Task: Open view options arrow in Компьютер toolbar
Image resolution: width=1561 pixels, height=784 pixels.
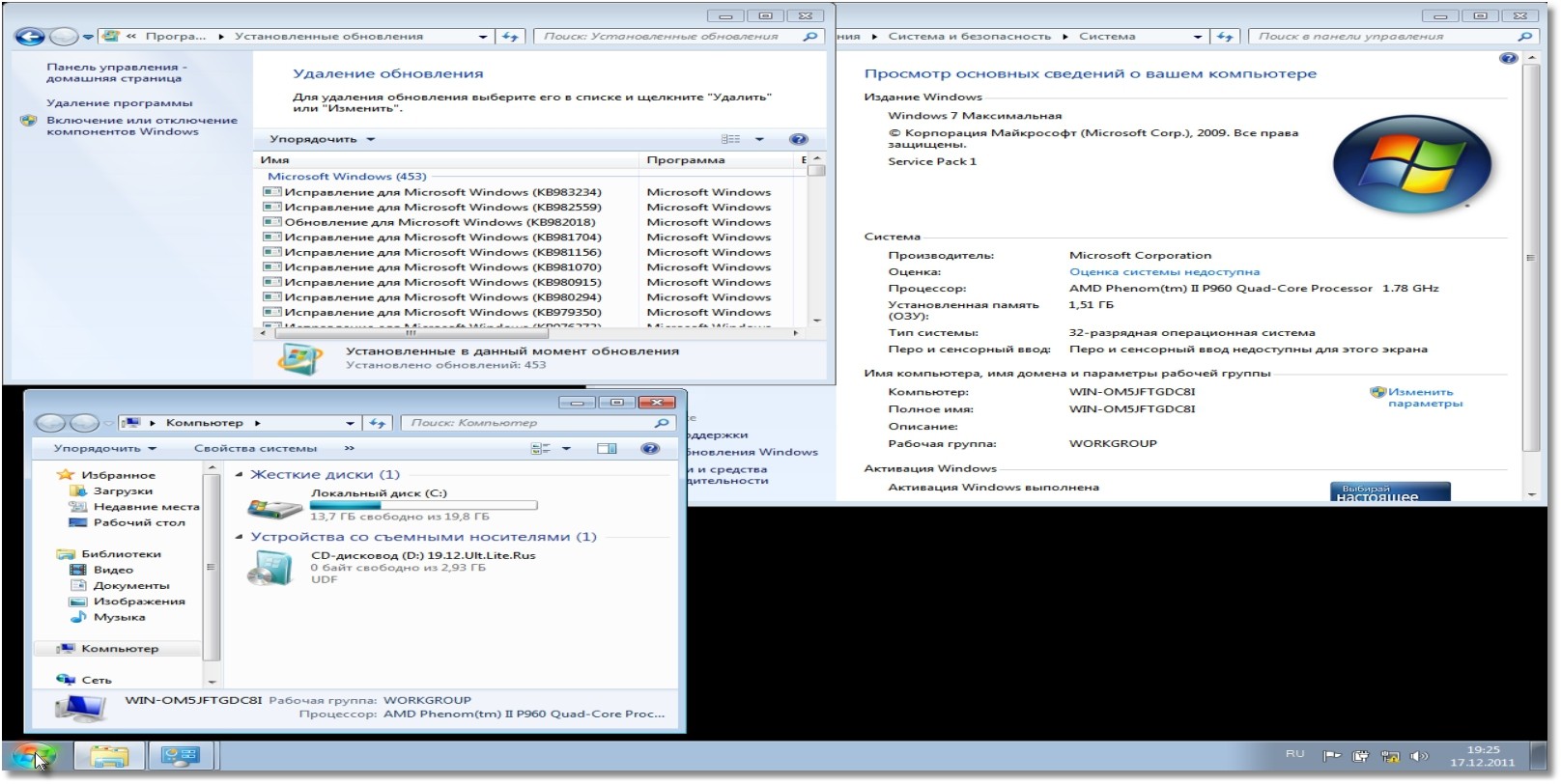Action: coord(566,448)
